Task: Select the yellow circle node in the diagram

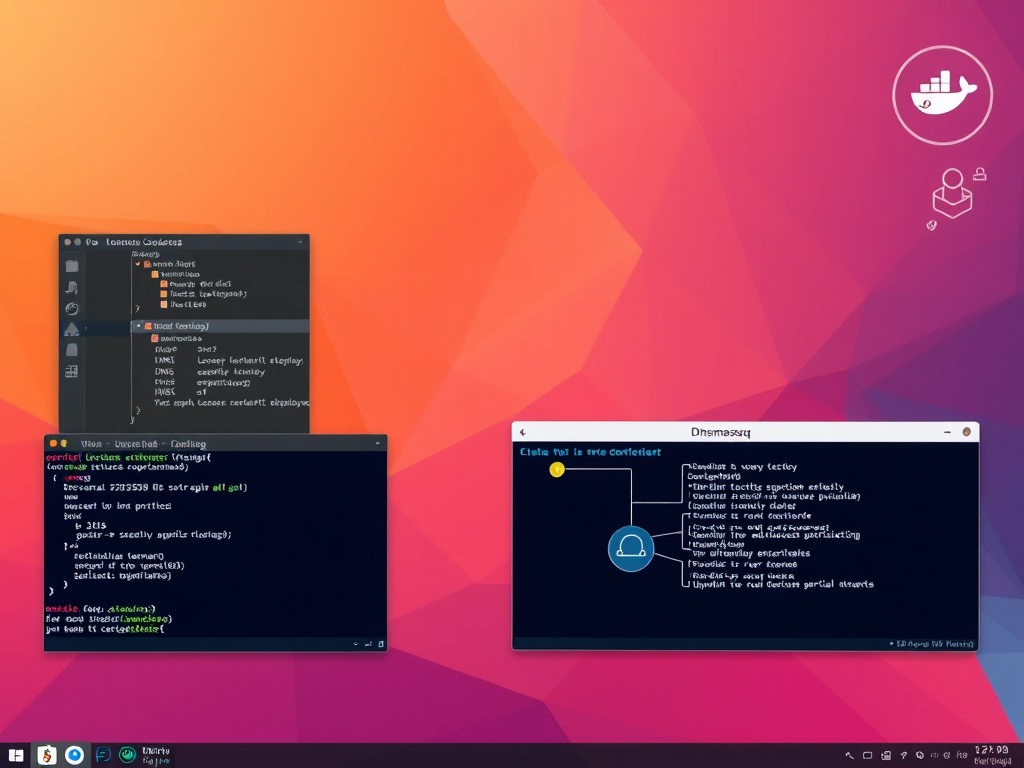Action: tap(557, 468)
